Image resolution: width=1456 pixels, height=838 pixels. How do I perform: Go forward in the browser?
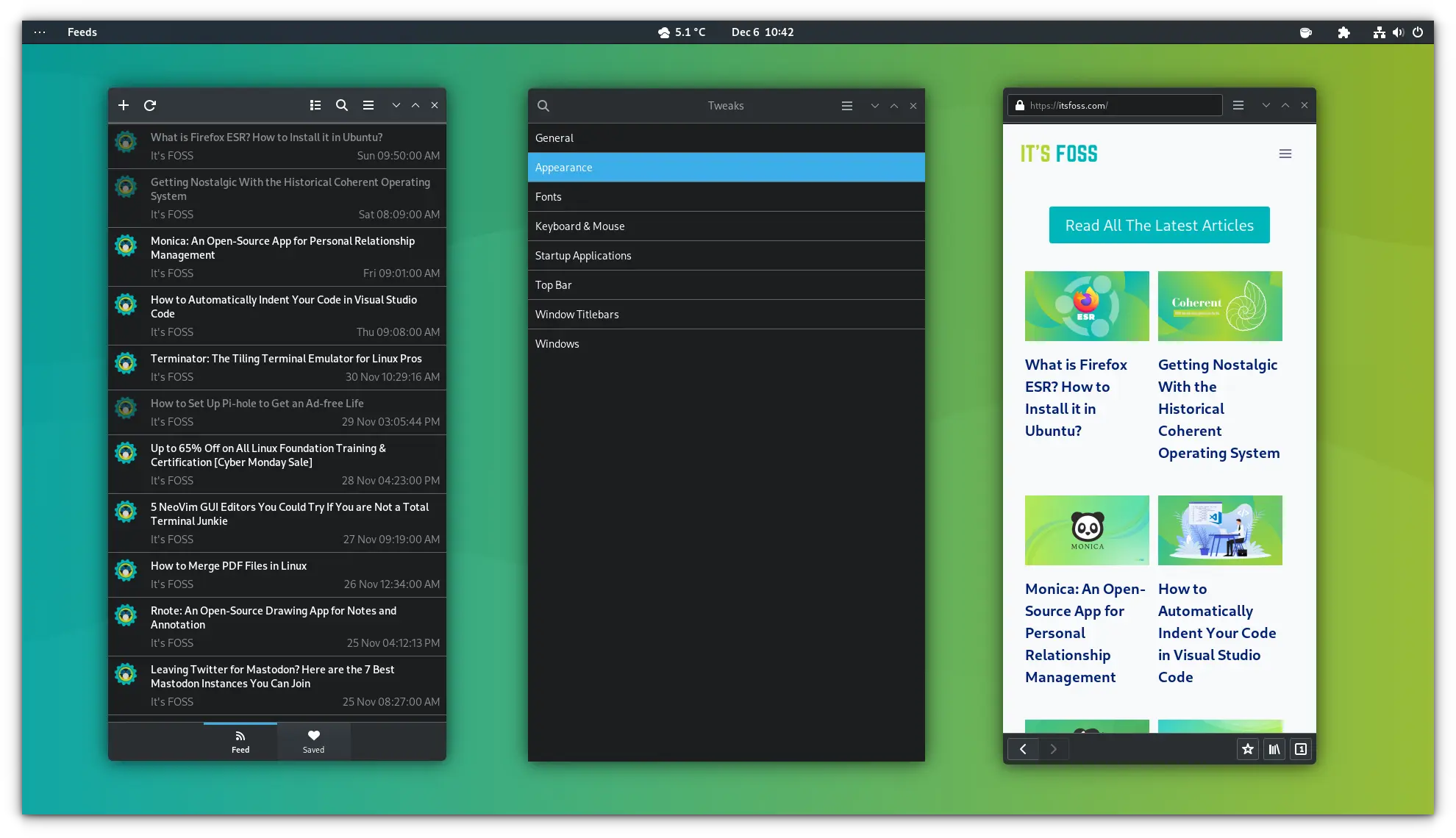[x=1053, y=749]
